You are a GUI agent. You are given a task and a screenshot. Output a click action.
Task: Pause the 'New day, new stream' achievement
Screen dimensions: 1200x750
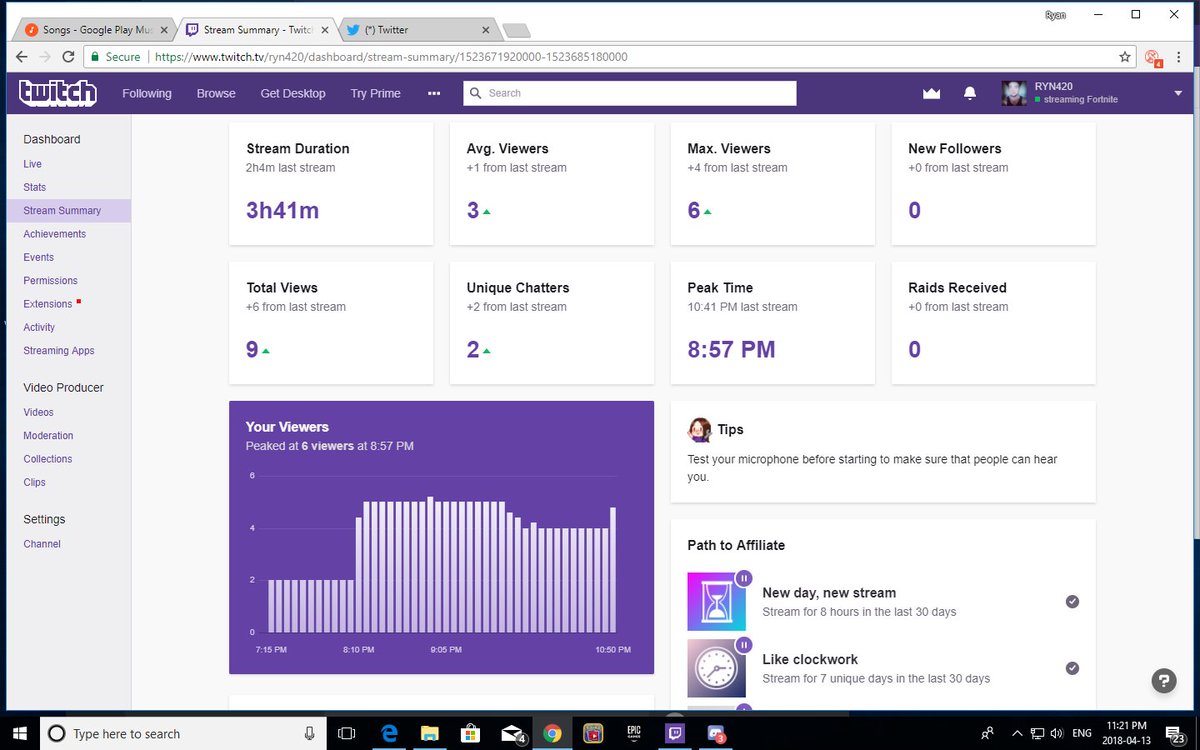coord(743,578)
